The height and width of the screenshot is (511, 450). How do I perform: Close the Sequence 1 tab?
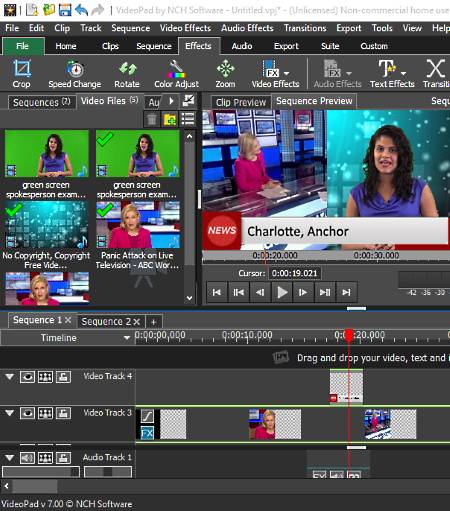pos(68,320)
